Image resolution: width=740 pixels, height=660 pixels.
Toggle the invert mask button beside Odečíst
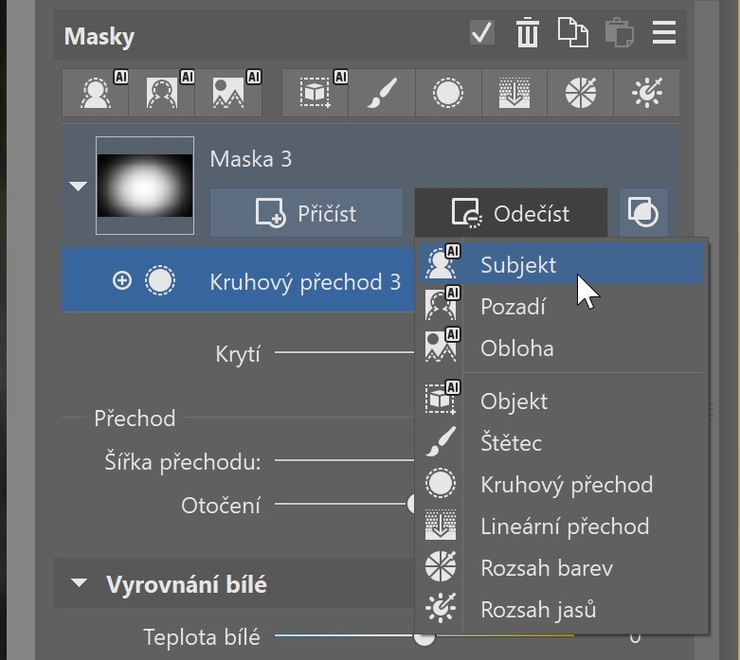coord(643,213)
